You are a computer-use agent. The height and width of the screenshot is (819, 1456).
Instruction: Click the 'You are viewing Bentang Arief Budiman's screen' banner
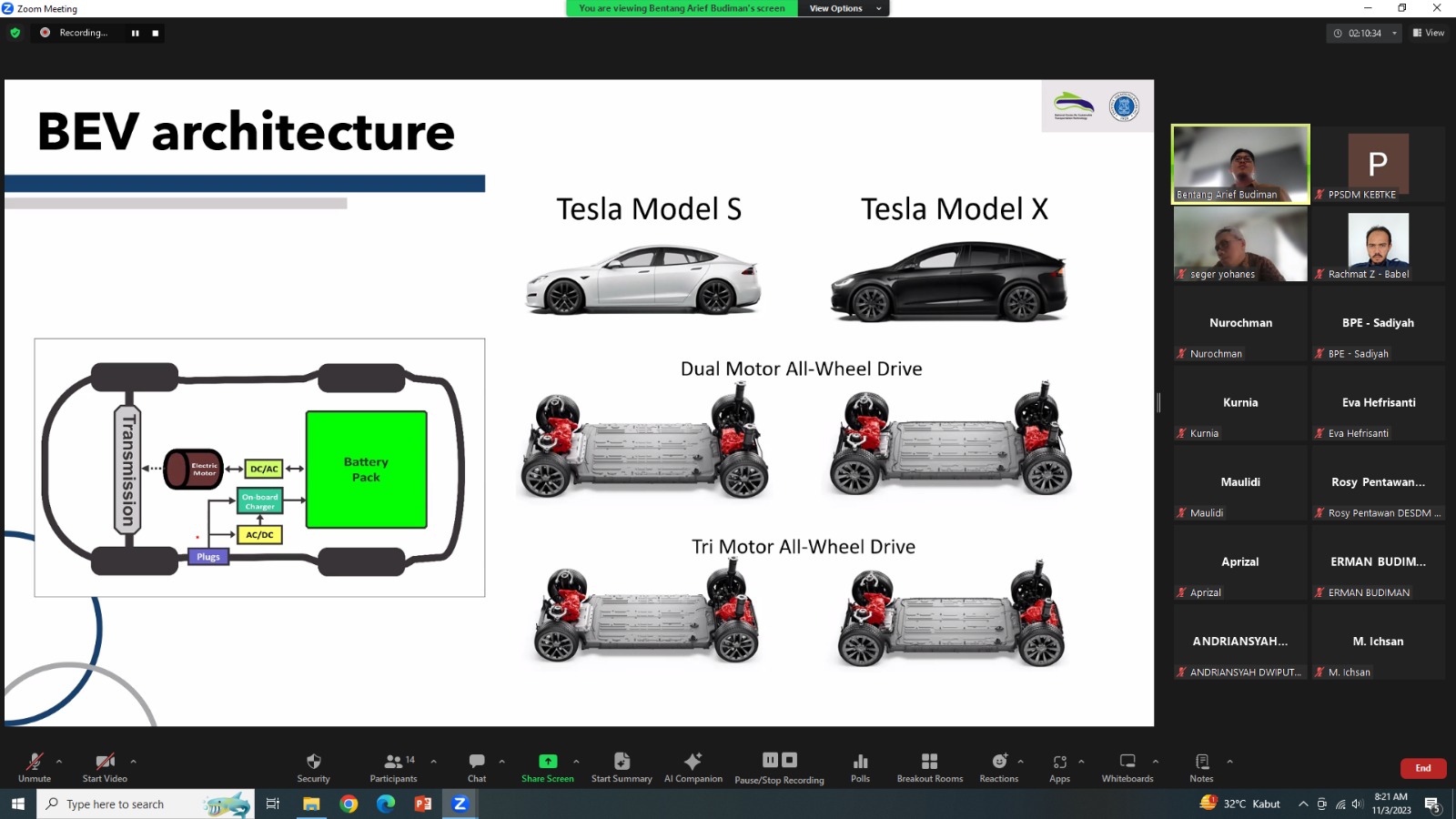point(682,8)
